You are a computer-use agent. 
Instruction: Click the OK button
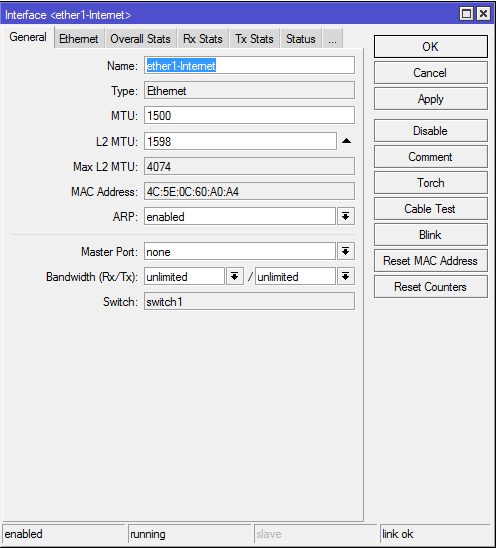coord(431,46)
